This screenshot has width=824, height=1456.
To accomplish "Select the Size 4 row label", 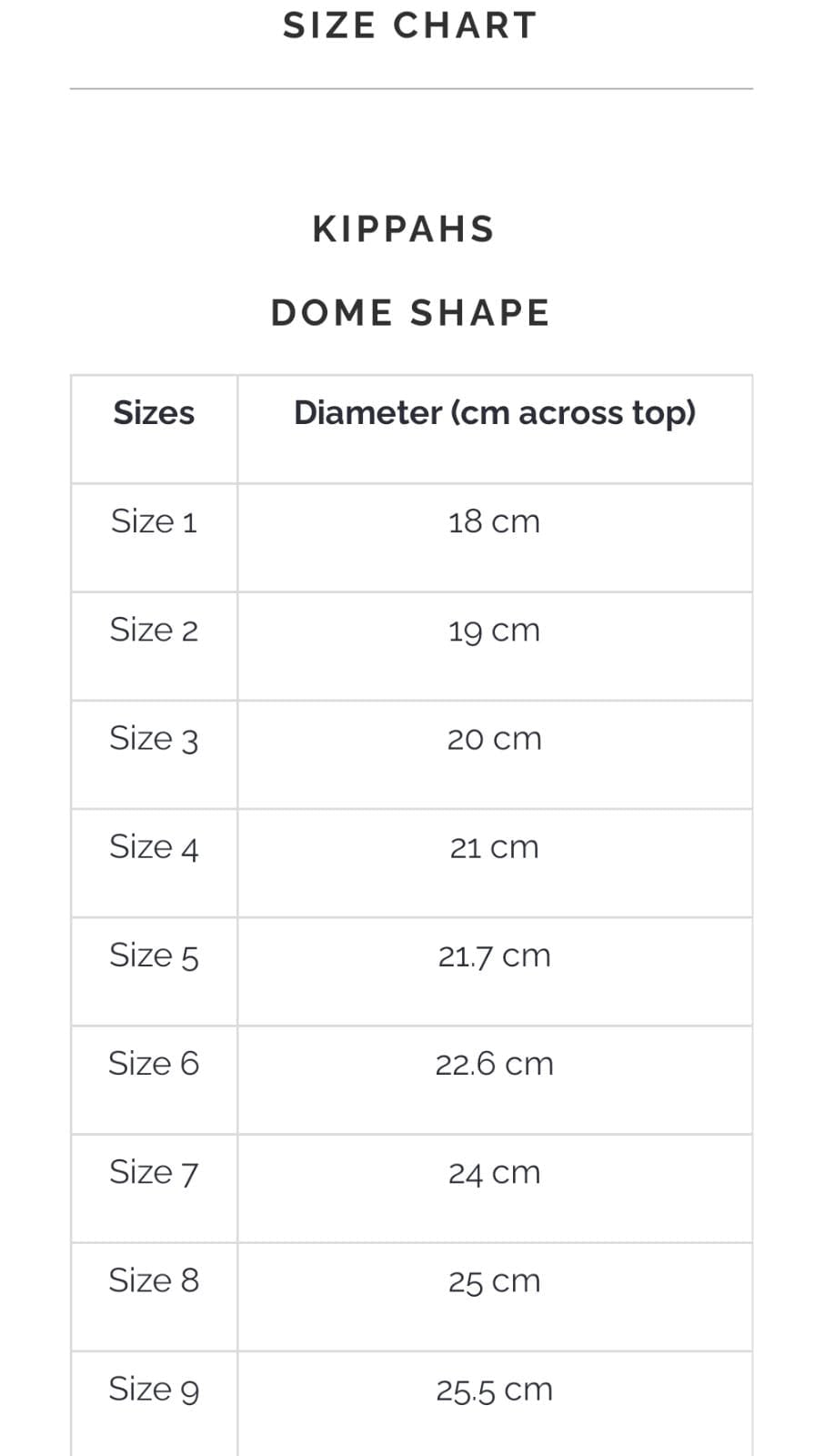I will tap(154, 847).
